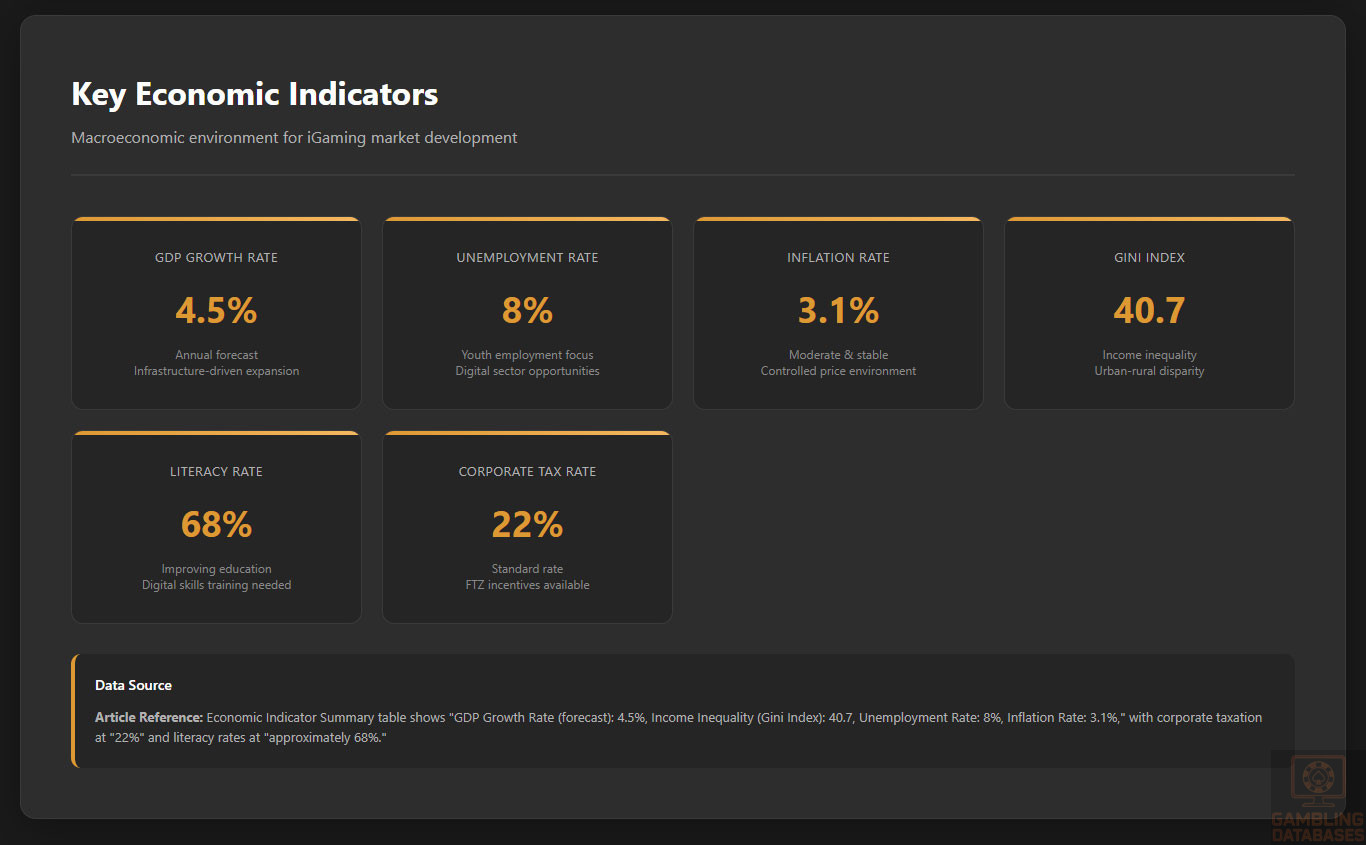Click the 4.5% GDP growth value
This screenshot has height=845, width=1366.
(216, 310)
